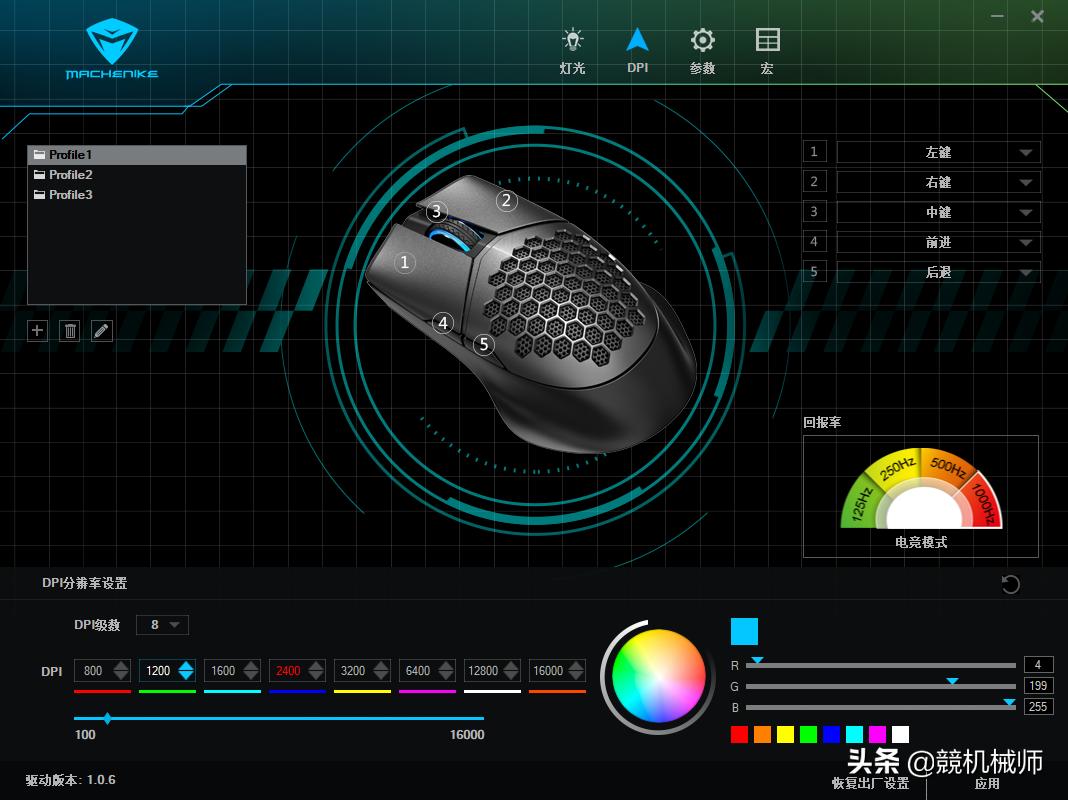Click the delete profile trash icon

[x=69, y=331]
